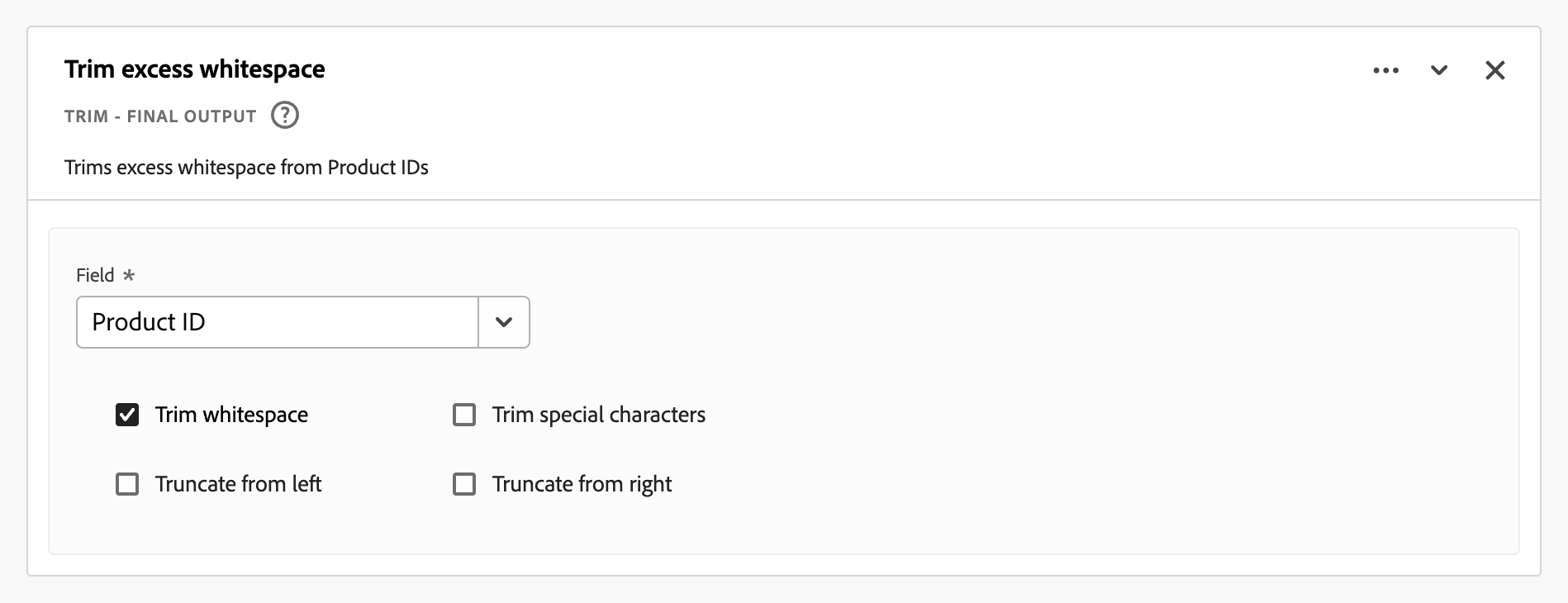Click the help question mark icon

point(285,116)
